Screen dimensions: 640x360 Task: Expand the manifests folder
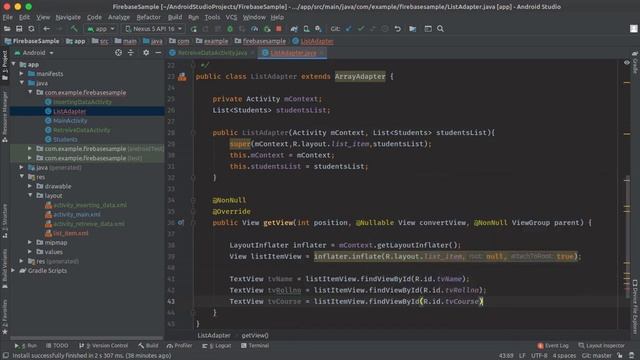click(x=22, y=74)
